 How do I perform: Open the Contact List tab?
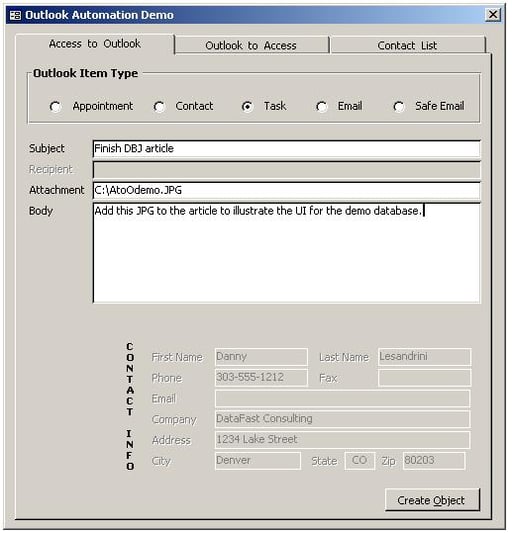[x=408, y=45]
